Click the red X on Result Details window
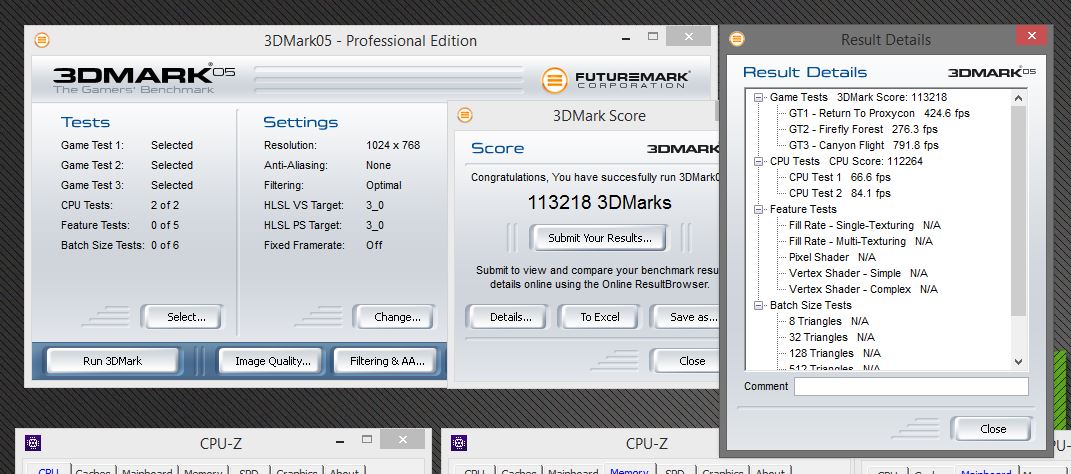 point(1031,36)
